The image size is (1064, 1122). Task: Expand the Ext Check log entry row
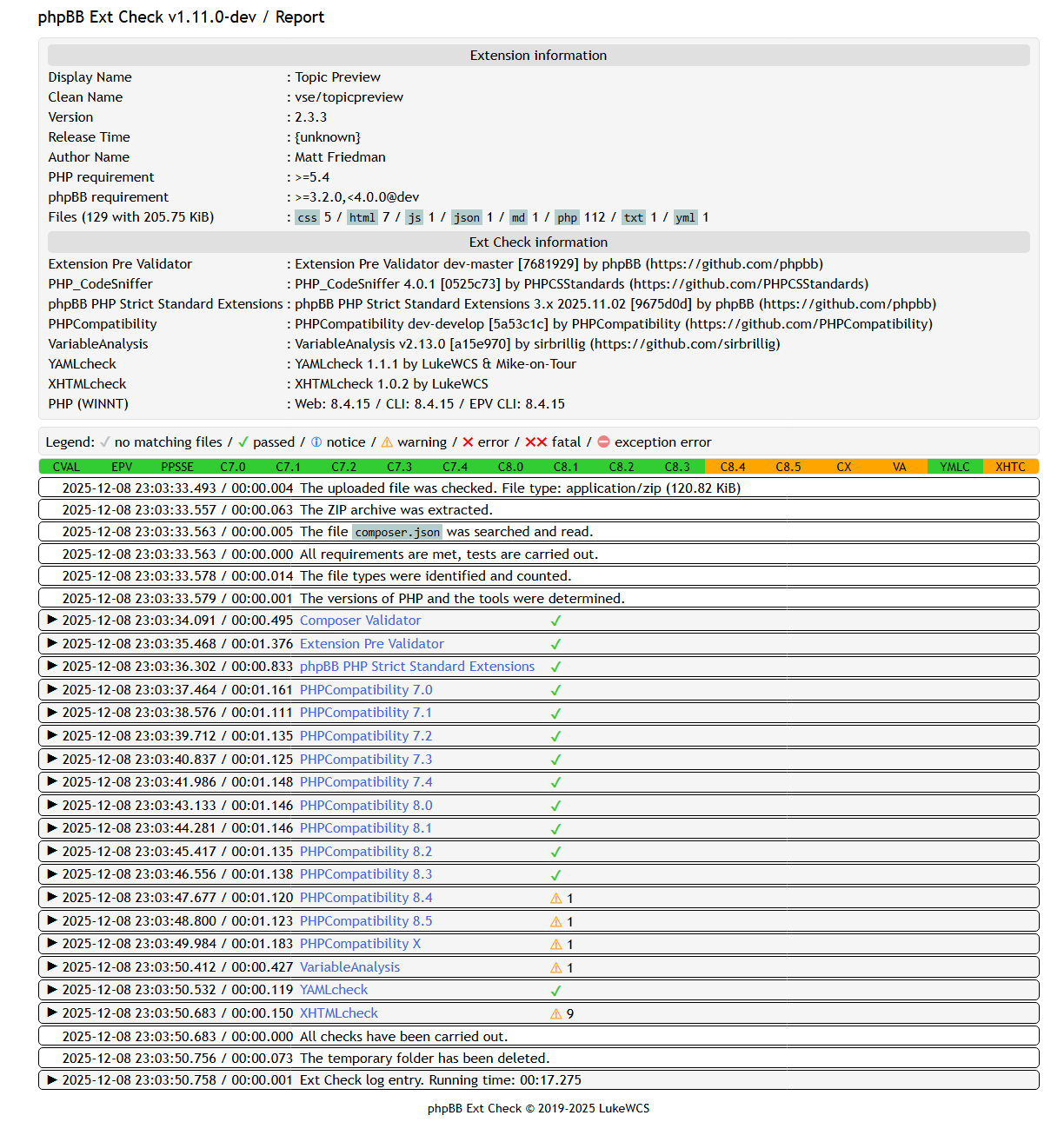click(x=52, y=1079)
